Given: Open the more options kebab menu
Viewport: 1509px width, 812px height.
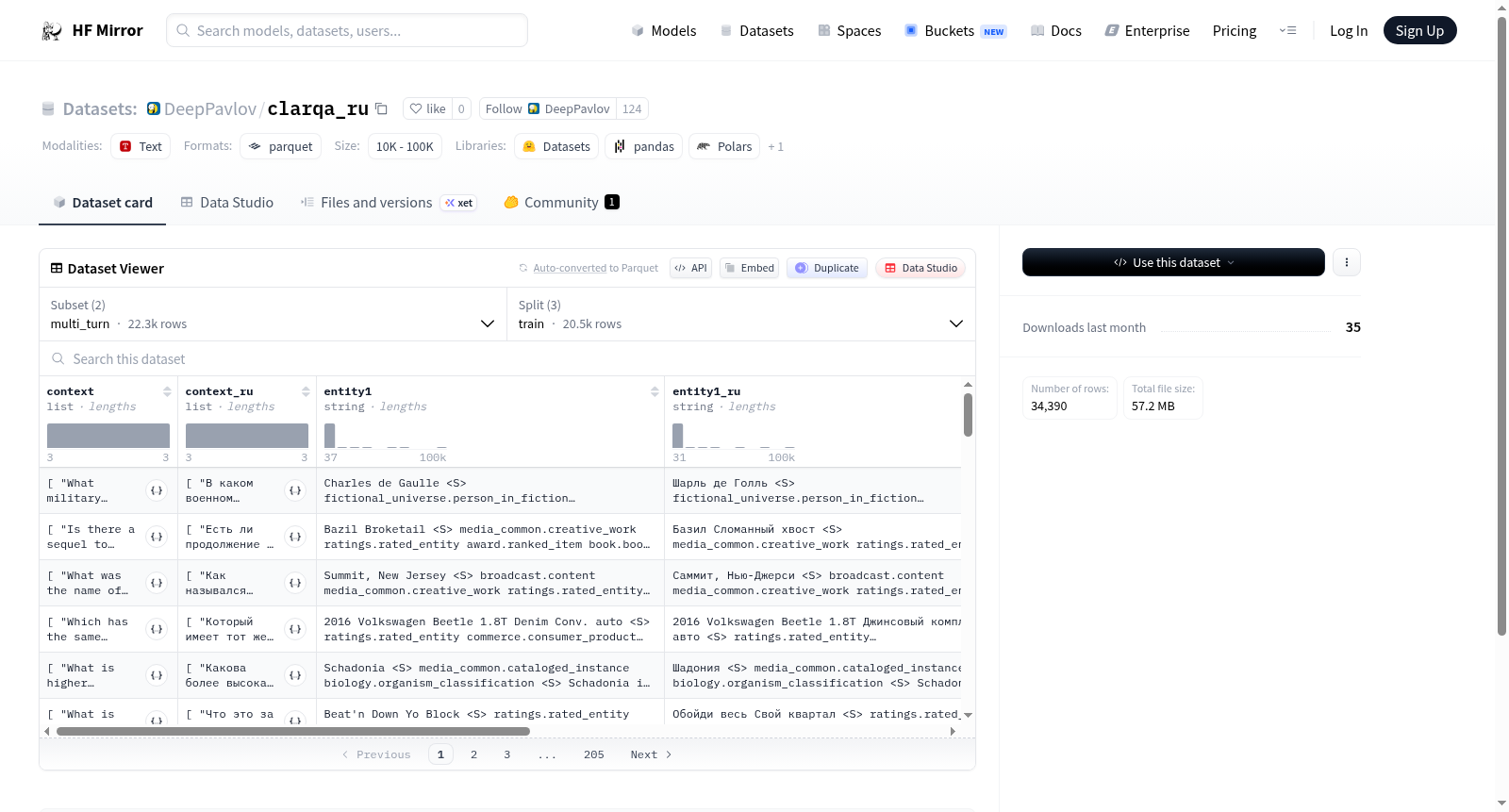Looking at the screenshot, I should point(1347,262).
